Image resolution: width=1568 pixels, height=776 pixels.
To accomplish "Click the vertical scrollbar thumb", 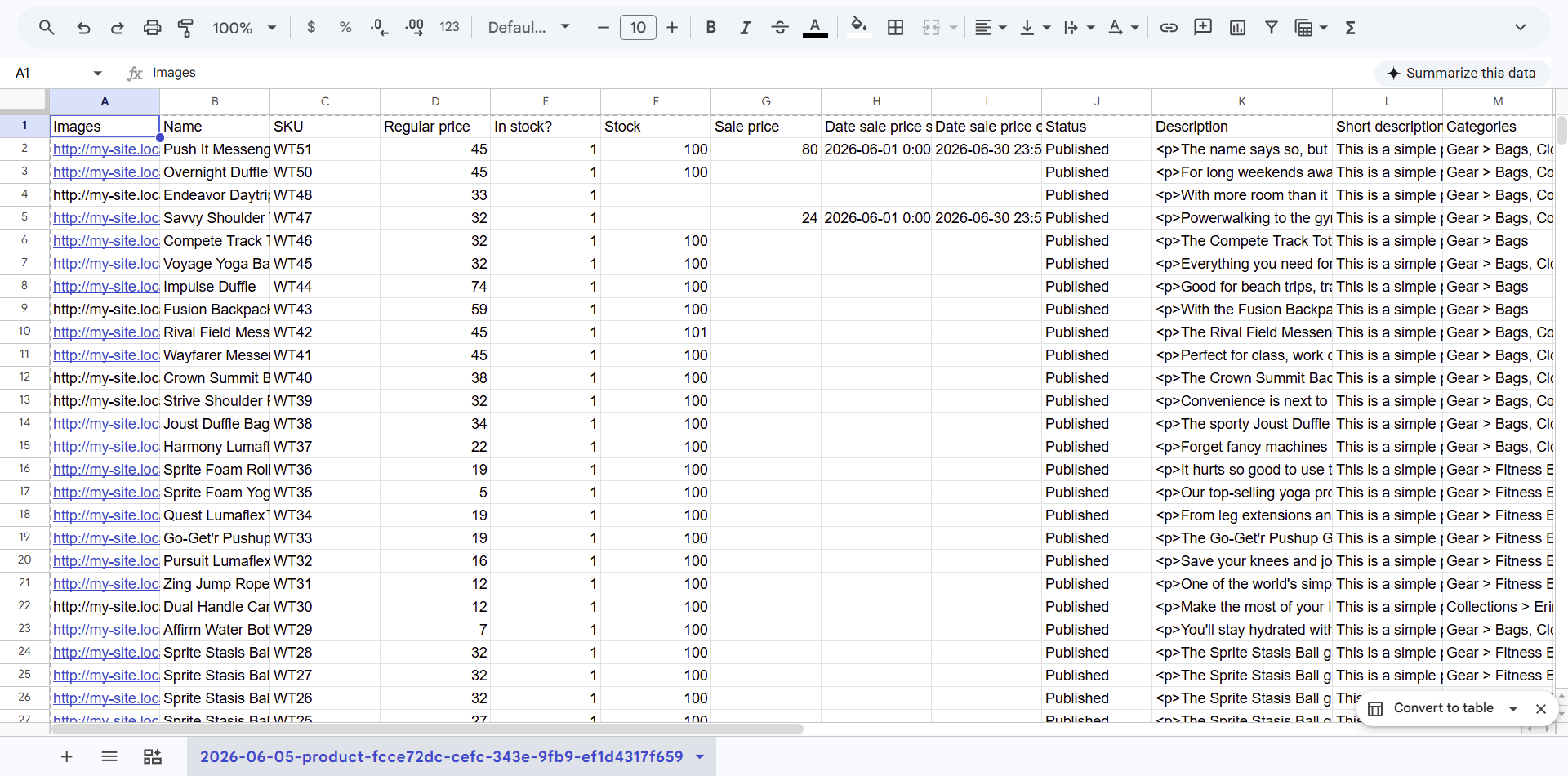I will [1561, 130].
